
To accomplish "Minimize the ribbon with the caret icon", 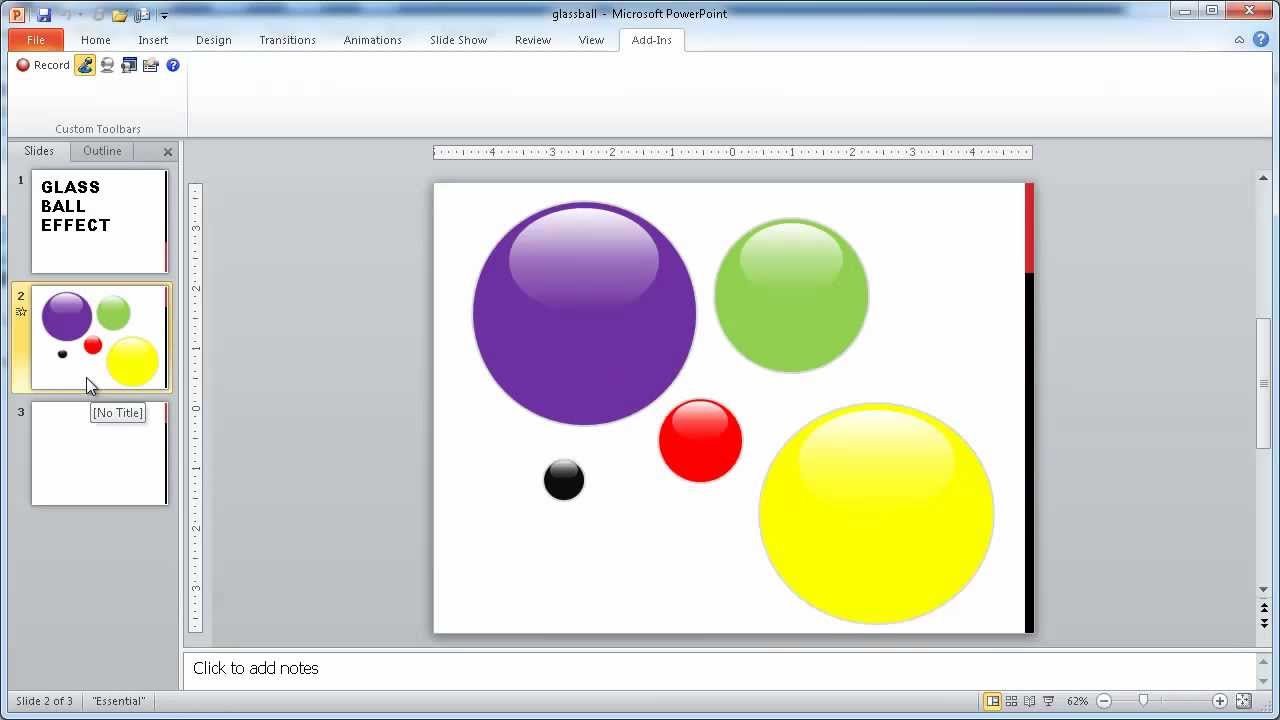I will click(x=1239, y=40).
